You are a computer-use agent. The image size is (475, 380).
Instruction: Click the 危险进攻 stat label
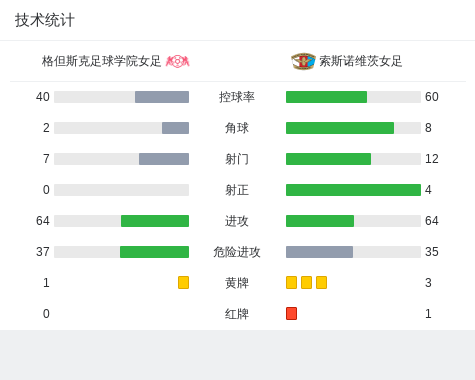(x=237, y=252)
